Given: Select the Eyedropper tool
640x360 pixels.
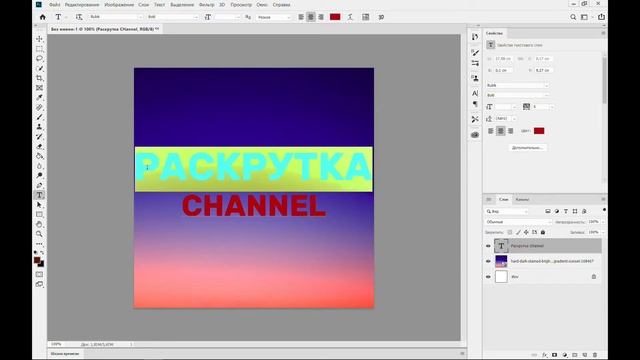Looking at the screenshot, I should click(39, 98).
